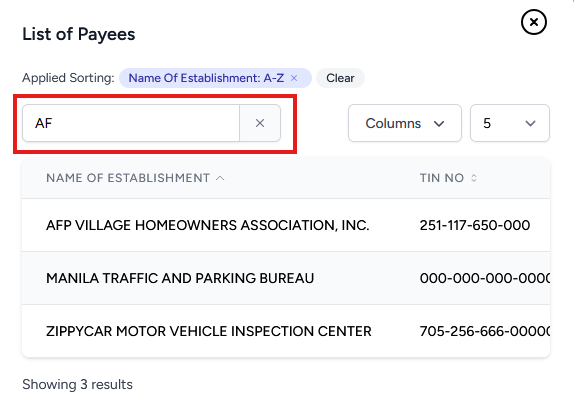Close the List of Payees dialog
This screenshot has height=414, width=574.
pyautogui.click(x=534, y=22)
